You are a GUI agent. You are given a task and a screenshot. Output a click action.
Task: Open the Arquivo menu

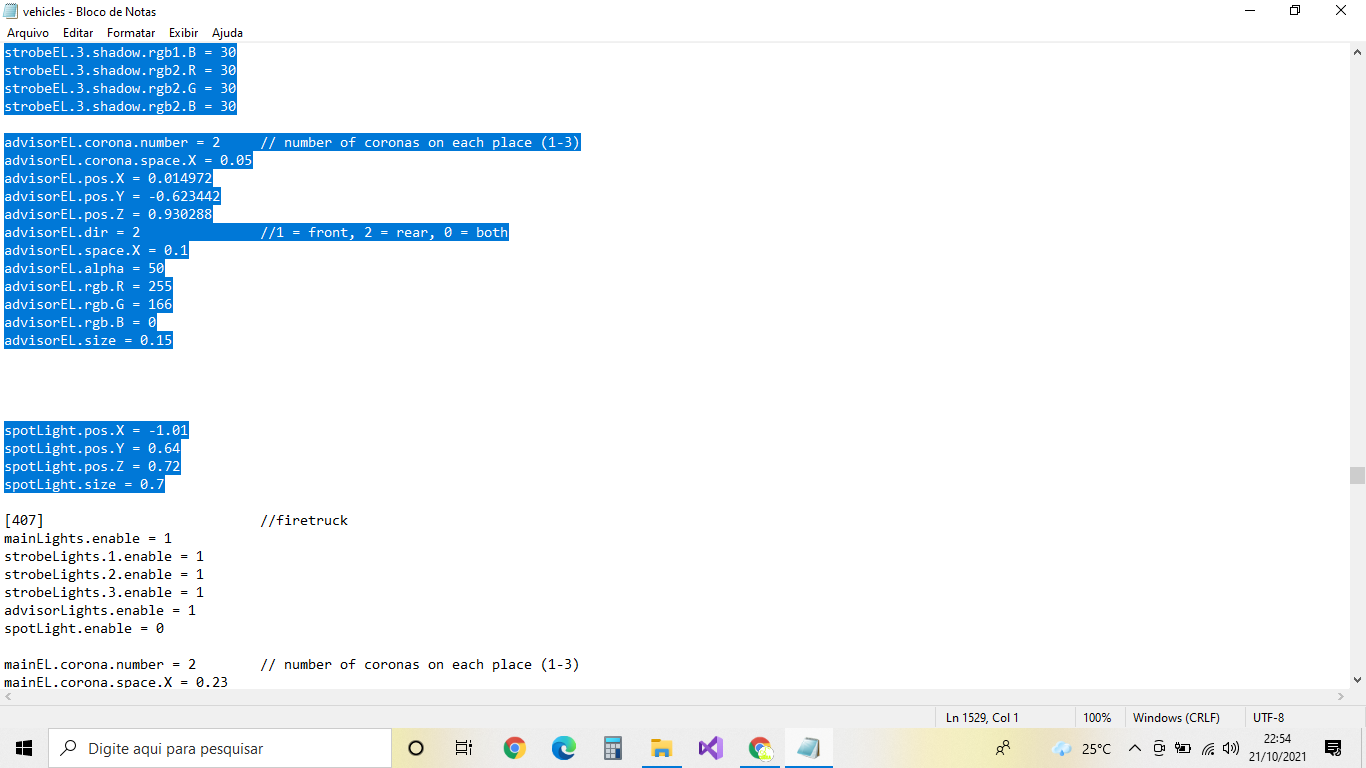pos(28,33)
